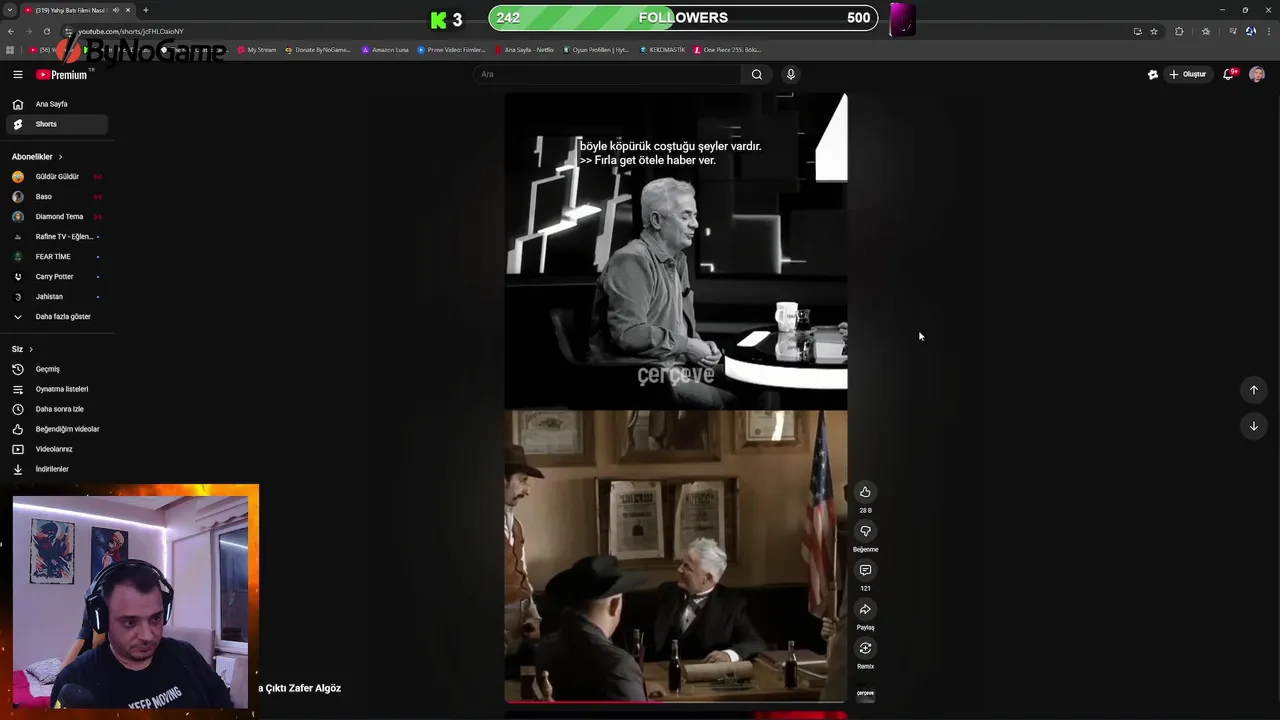The height and width of the screenshot is (720, 1280).
Task: Click the Oluştur create button
Action: pos(1188,74)
